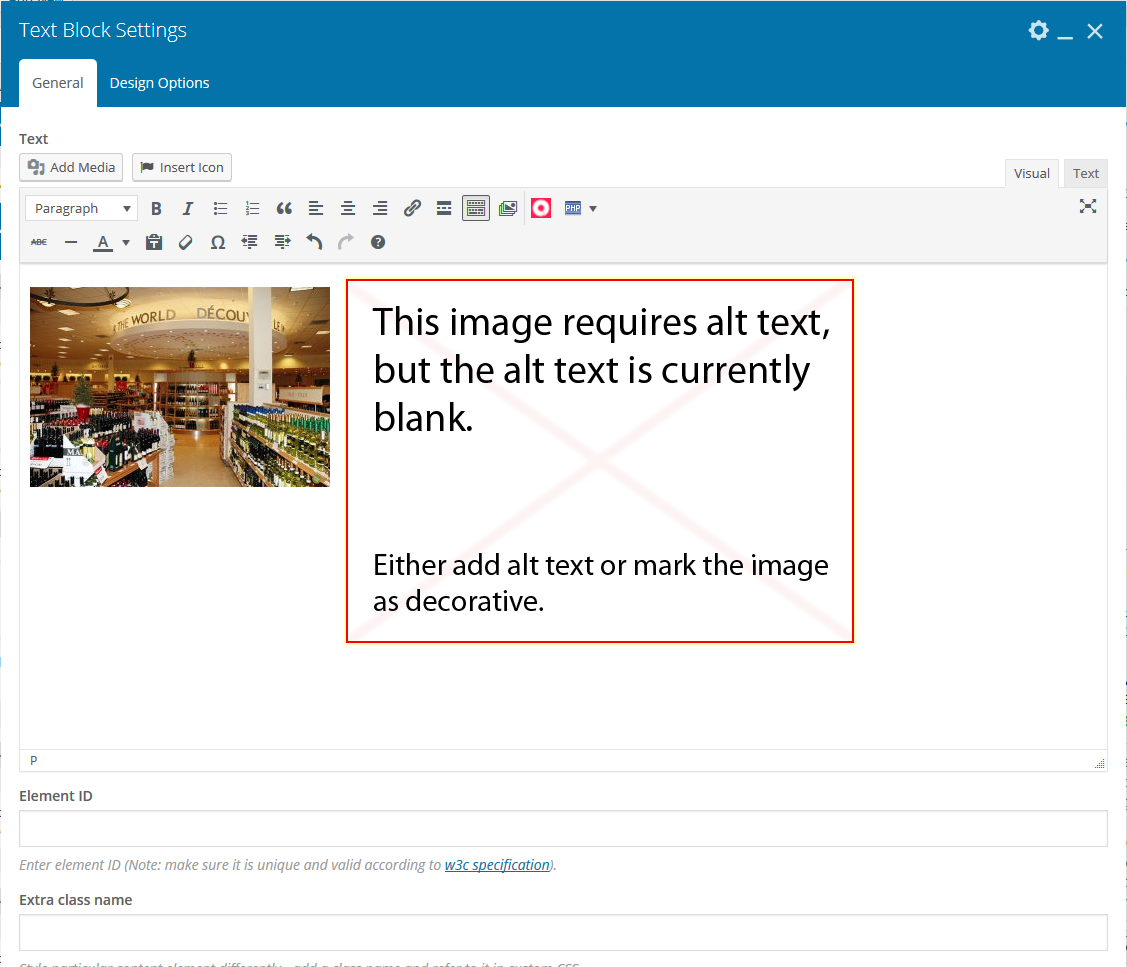Click the insert/edit link icon

pos(412,209)
